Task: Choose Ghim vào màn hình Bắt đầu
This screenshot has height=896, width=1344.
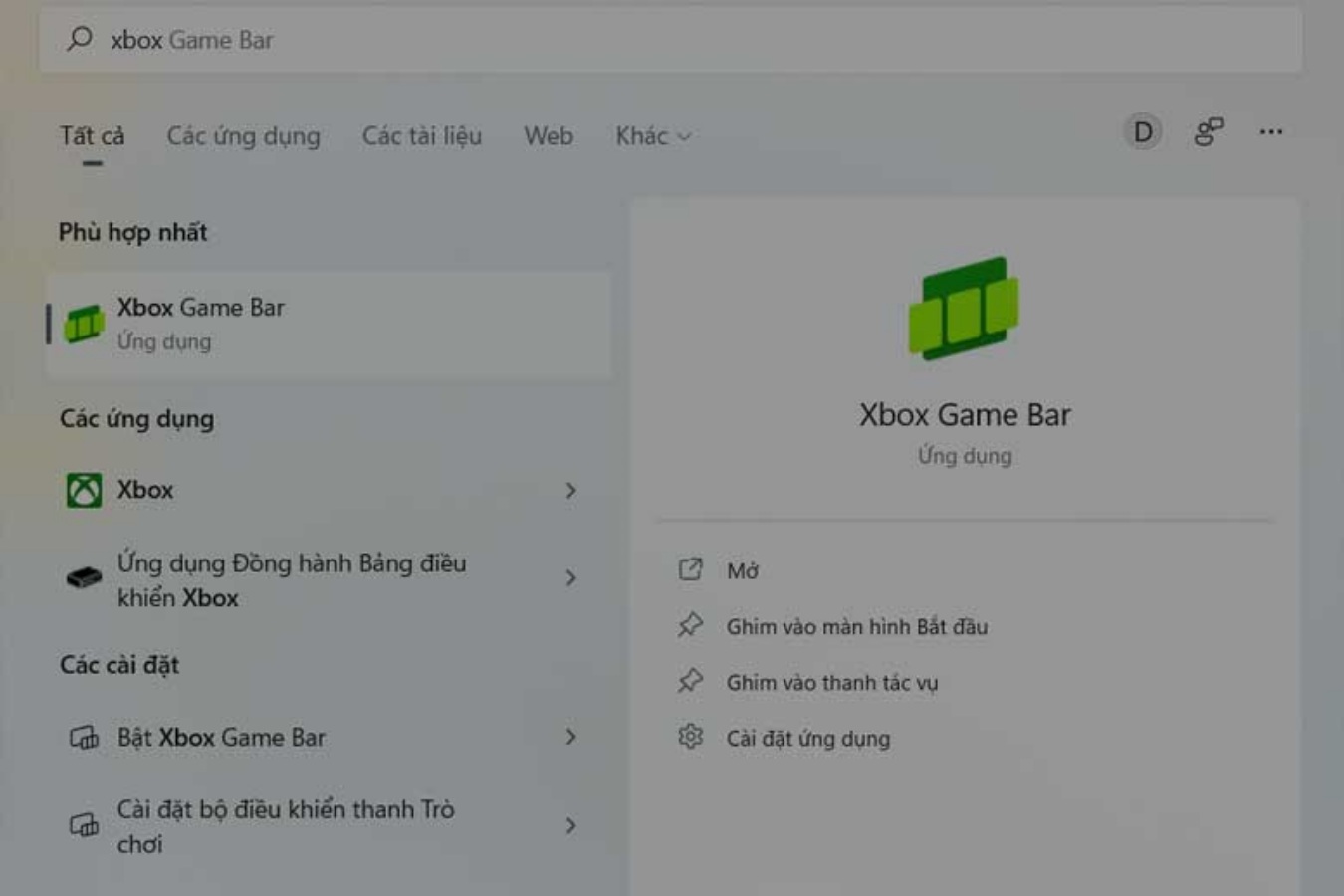Action: [856, 627]
